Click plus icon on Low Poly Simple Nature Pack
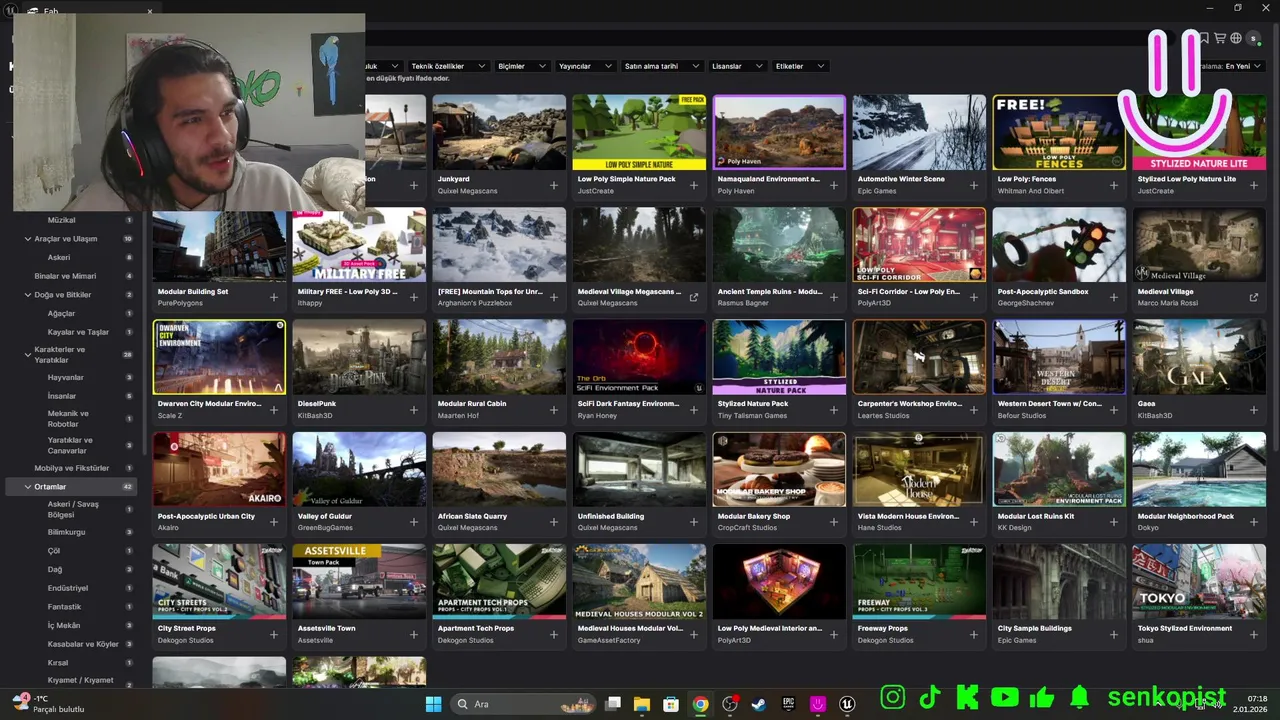The width and height of the screenshot is (1280, 720). click(x=694, y=185)
